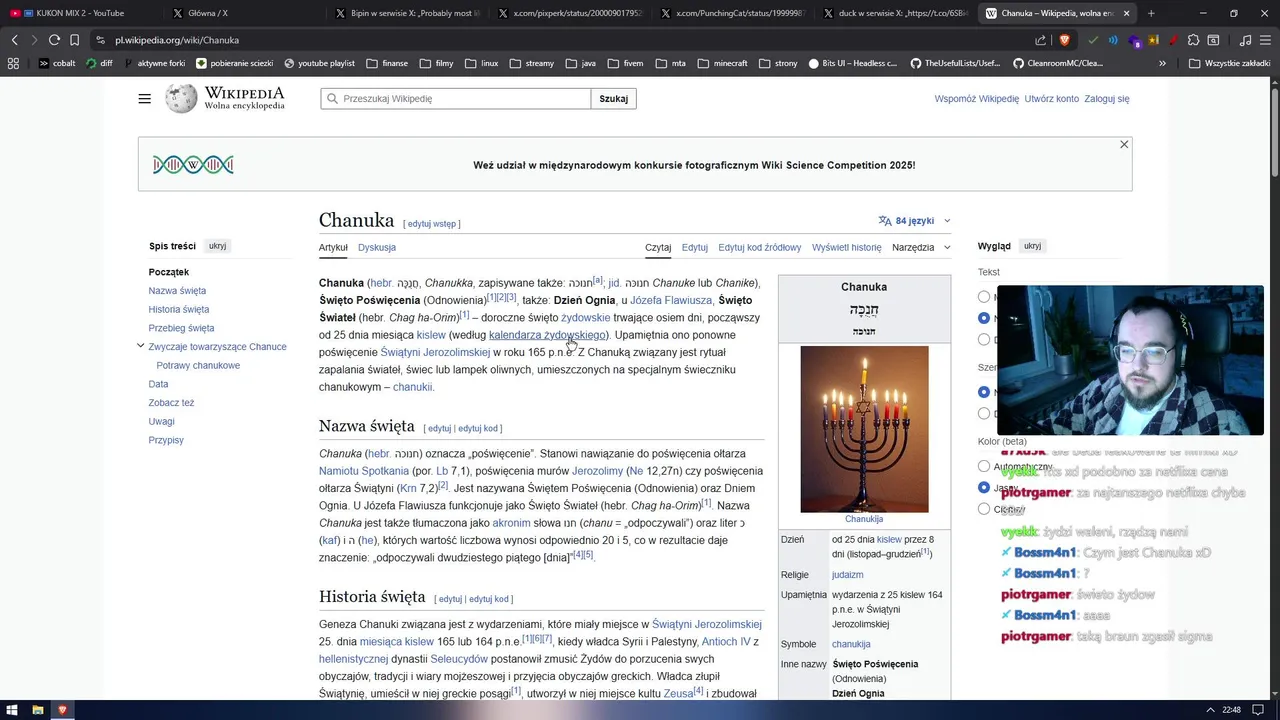Close the Wiki Science Competition banner

[1124, 145]
